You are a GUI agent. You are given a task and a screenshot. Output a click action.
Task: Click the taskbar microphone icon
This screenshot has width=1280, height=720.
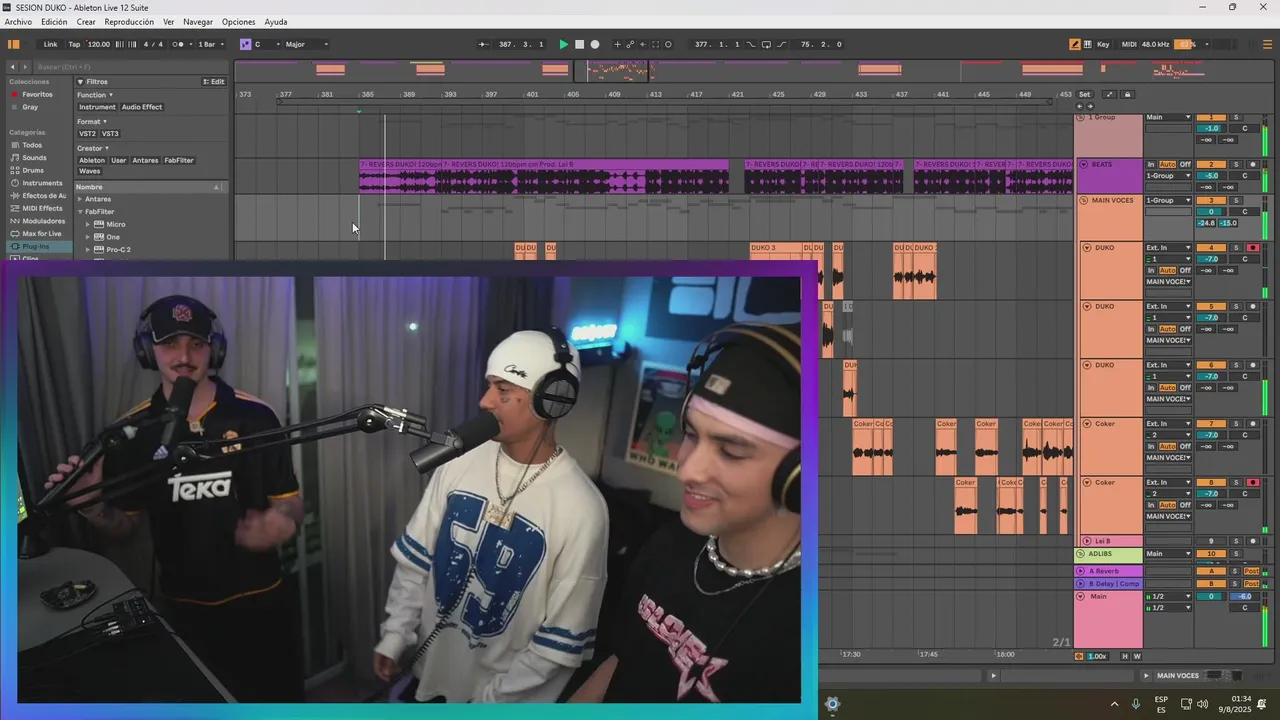click(x=1136, y=704)
